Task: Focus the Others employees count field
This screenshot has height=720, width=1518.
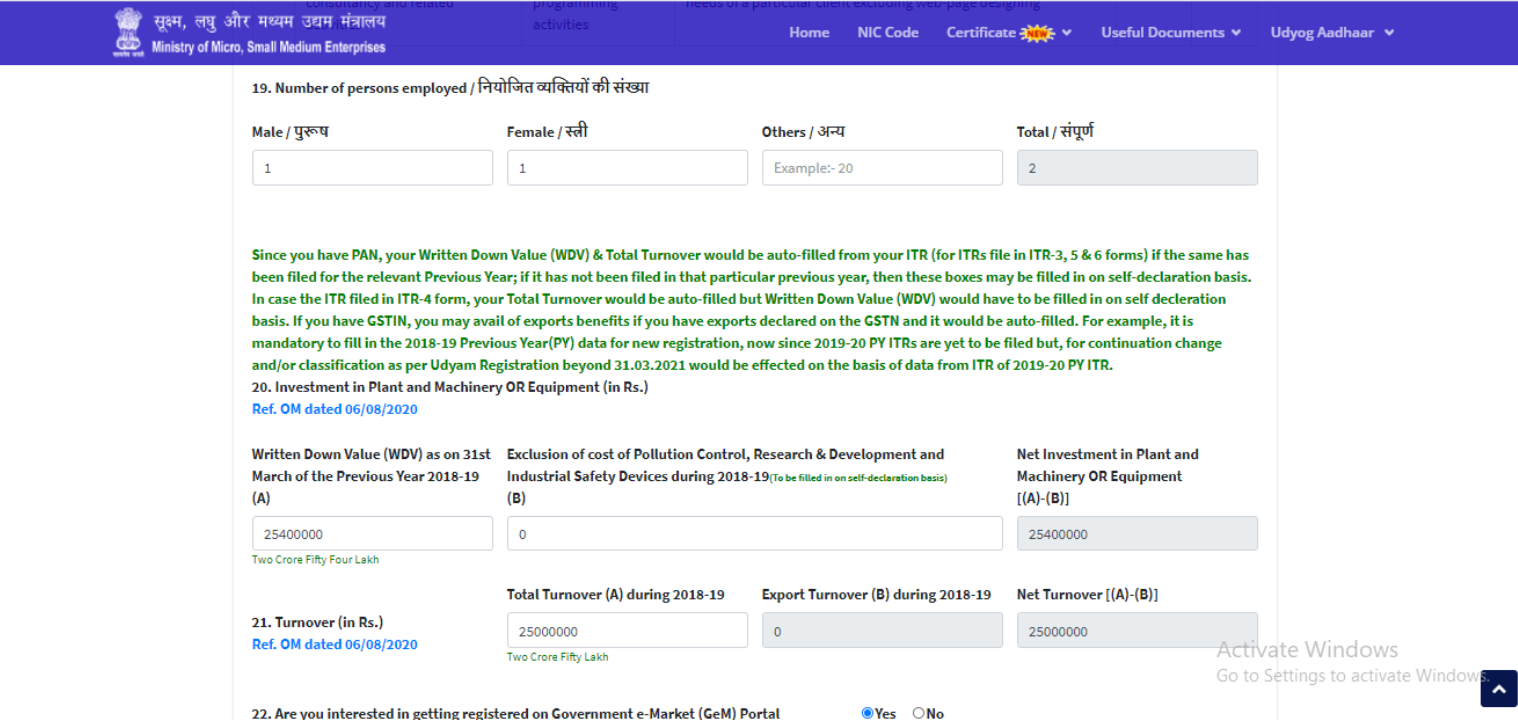Action: pyautogui.click(x=881, y=168)
